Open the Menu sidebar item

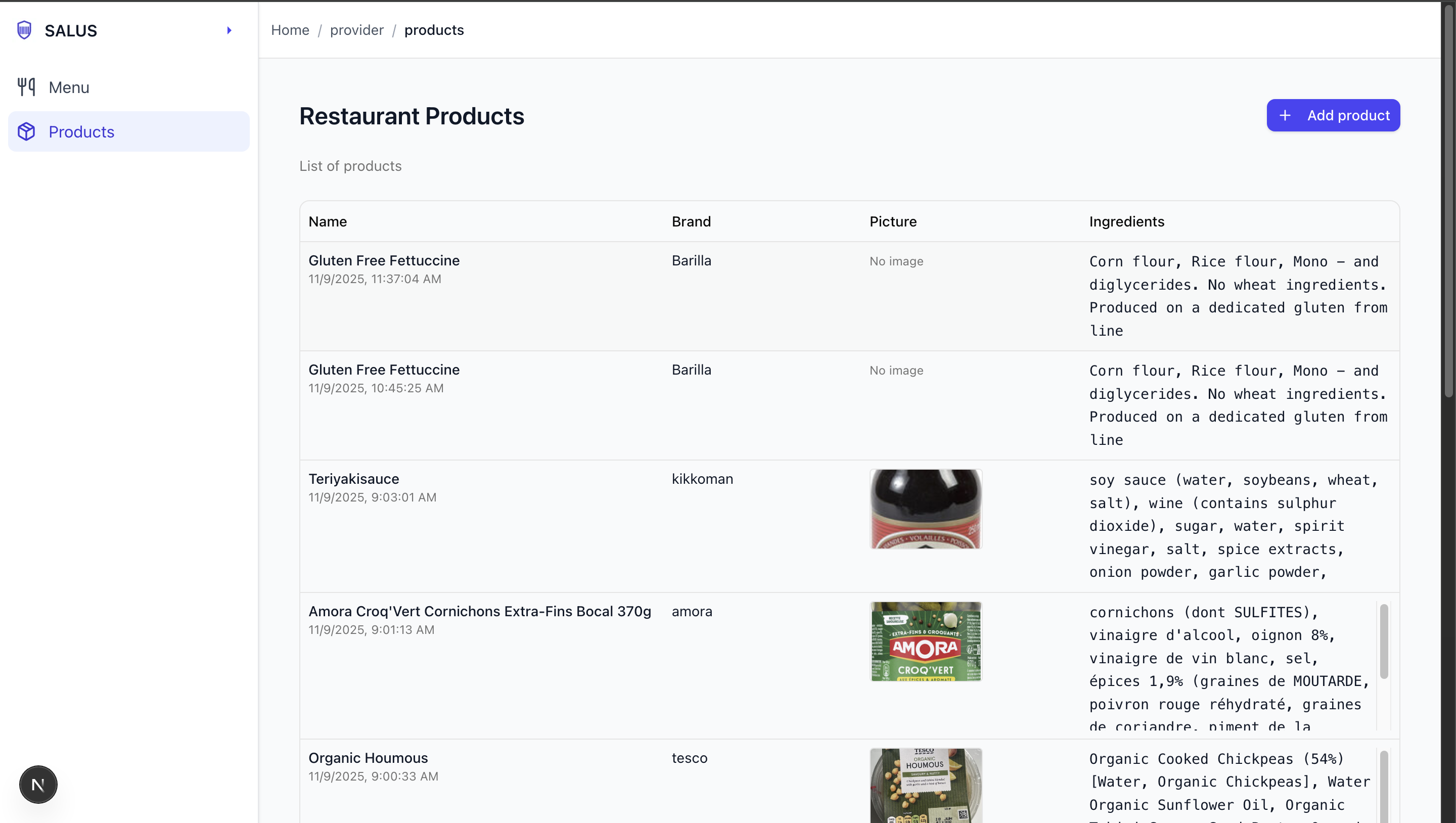[x=69, y=87]
